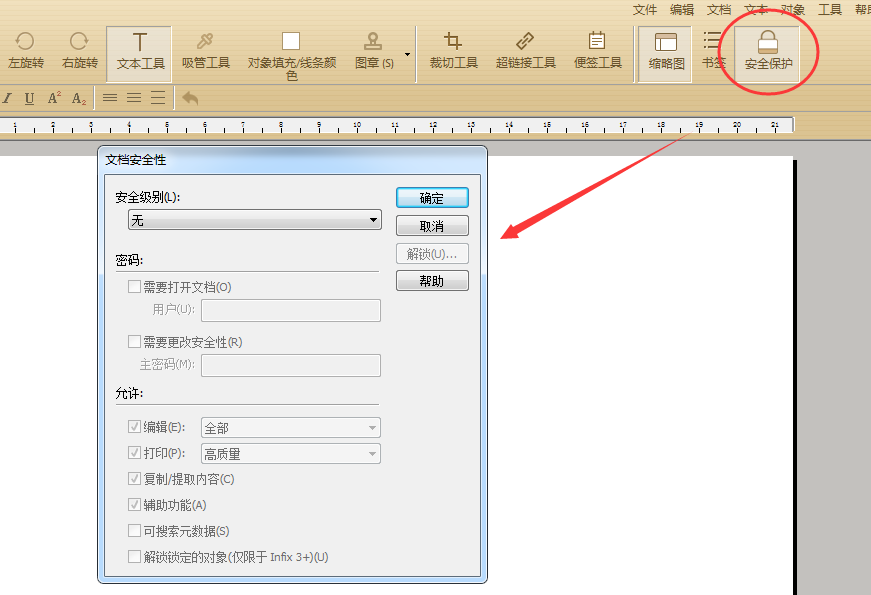The height and width of the screenshot is (595, 871).
Task: Open 对象填充/线条颜色 fill color tool
Action: click(x=292, y=56)
